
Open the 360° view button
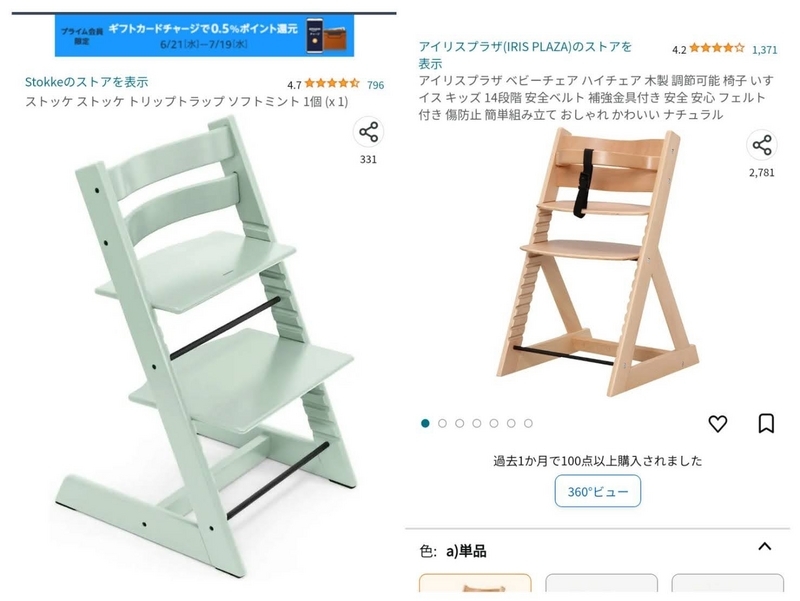point(597,491)
